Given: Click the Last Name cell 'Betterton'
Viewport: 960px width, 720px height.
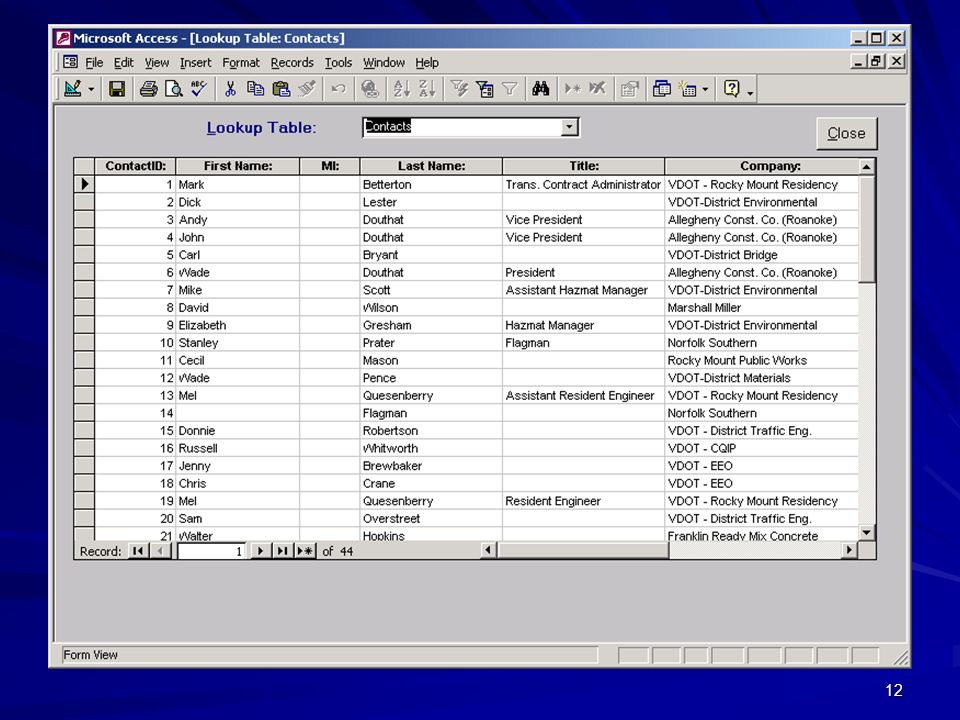Looking at the screenshot, I should pyautogui.click(x=431, y=184).
